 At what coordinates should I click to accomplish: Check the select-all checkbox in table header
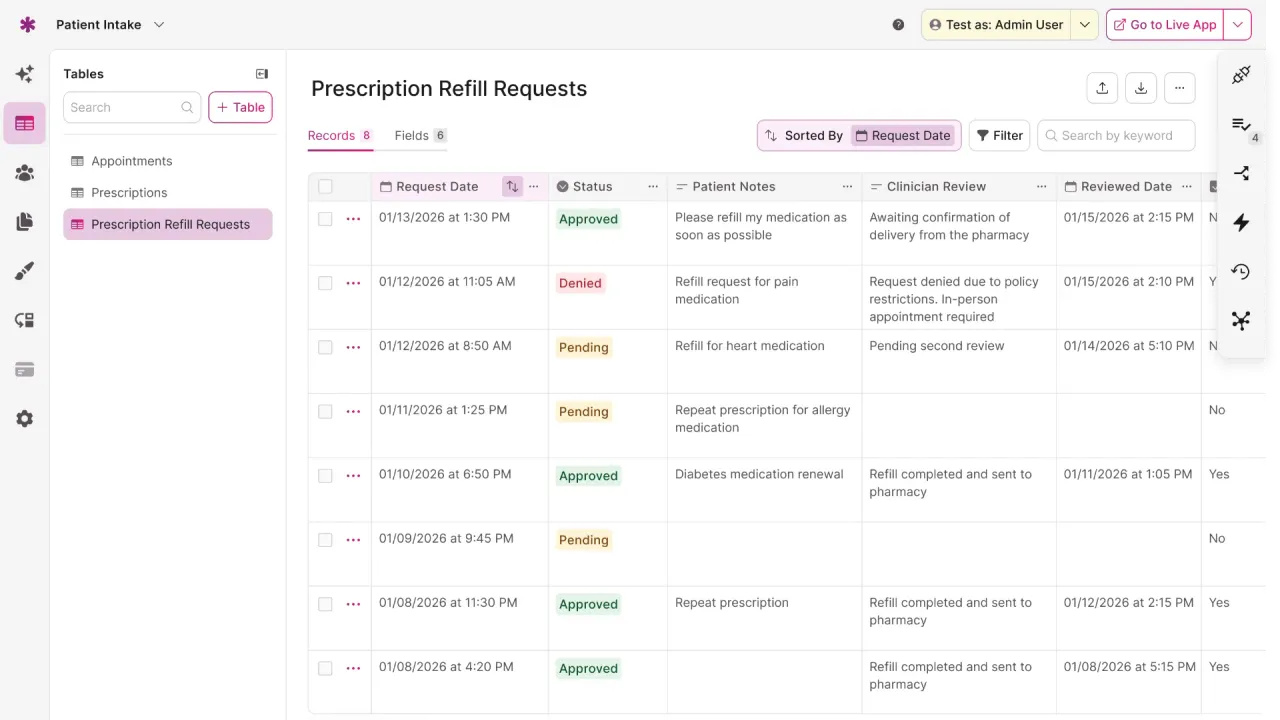click(x=325, y=186)
